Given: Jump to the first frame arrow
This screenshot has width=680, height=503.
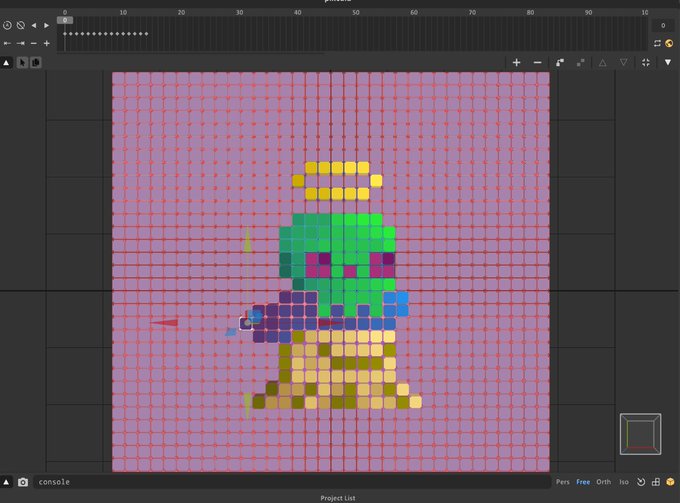Looking at the screenshot, I should coord(7,43).
